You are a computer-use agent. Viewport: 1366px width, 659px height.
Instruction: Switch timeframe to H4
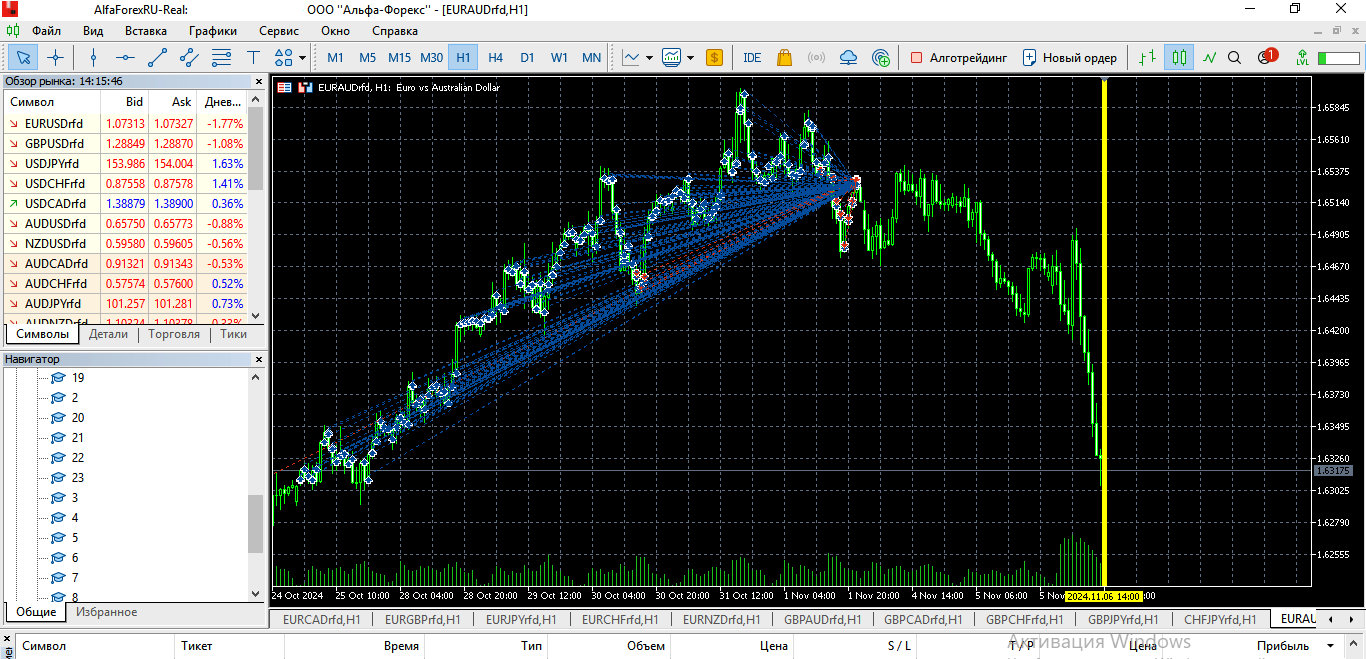click(495, 57)
